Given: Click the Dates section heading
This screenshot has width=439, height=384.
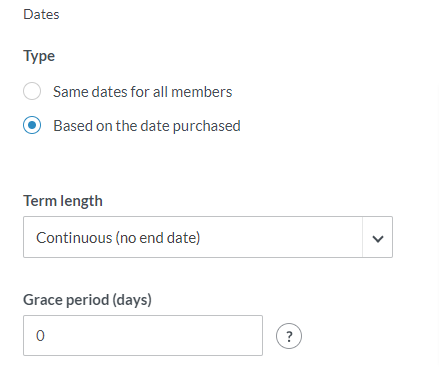Looking at the screenshot, I should (41, 14).
